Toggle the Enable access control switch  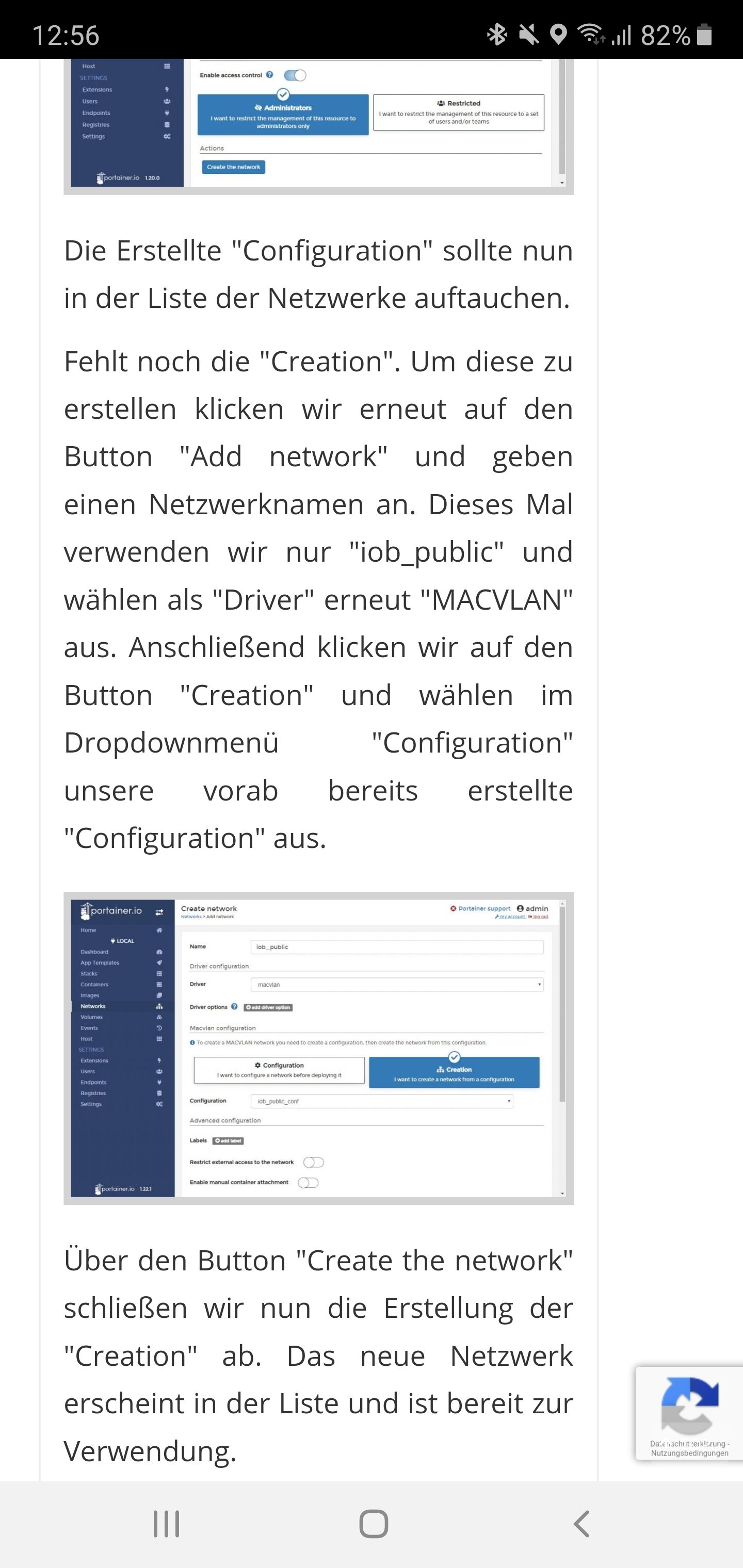point(295,75)
